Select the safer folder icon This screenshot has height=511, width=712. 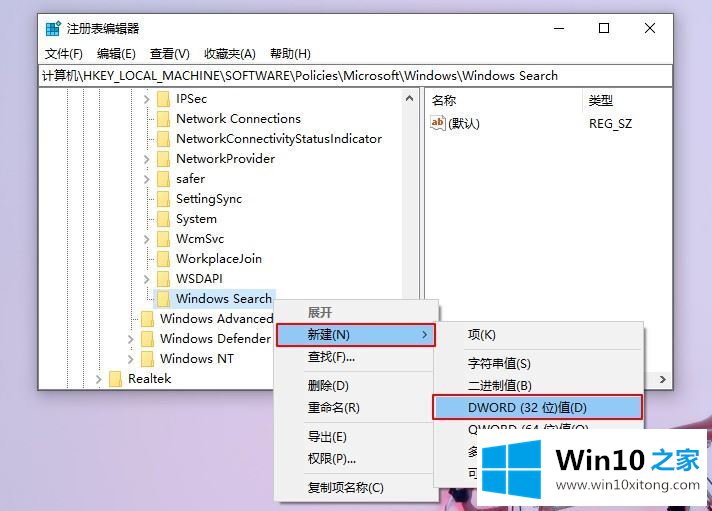tap(163, 179)
